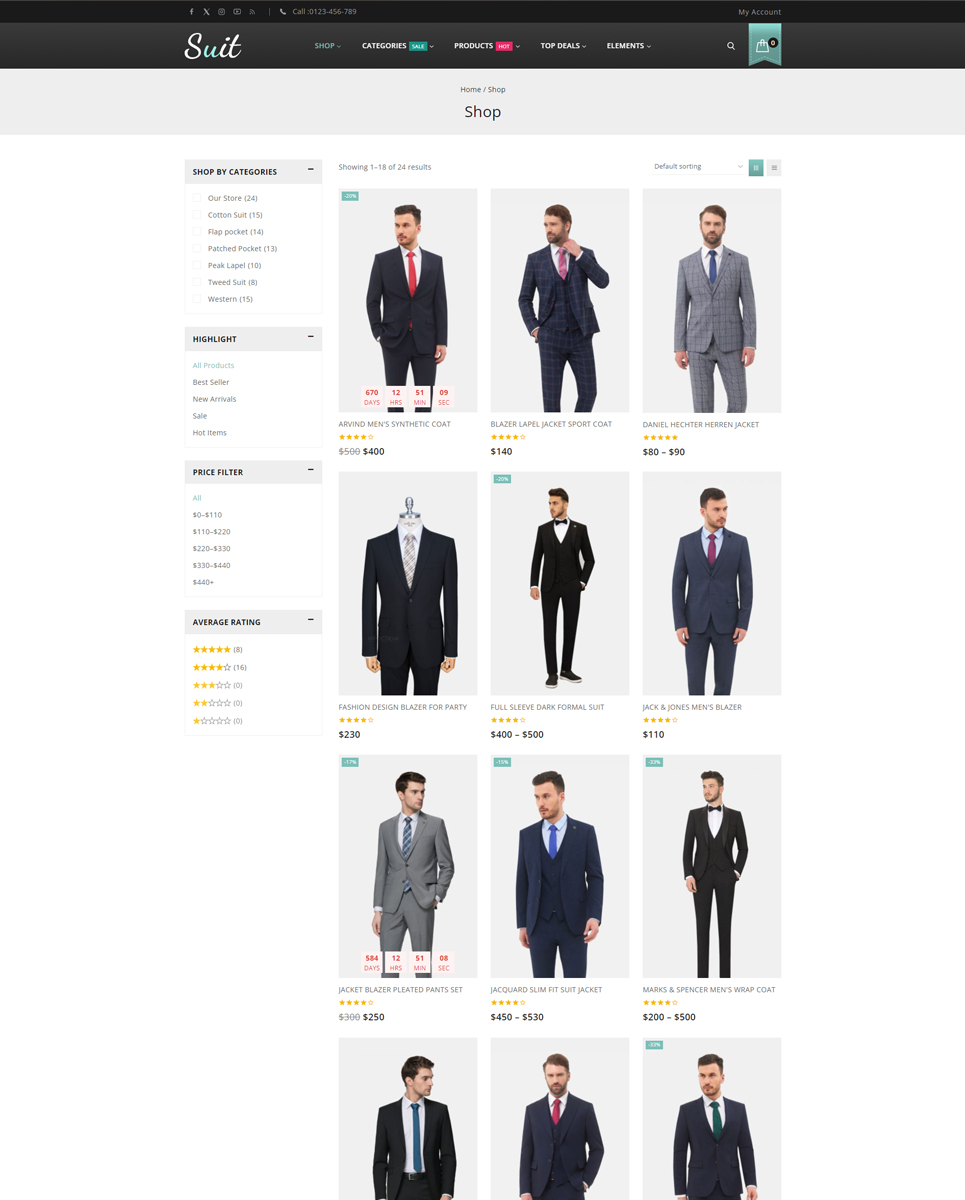This screenshot has width=965, height=1200.
Task: Open the Default sorting dropdown
Action: [x=698, y=167]
